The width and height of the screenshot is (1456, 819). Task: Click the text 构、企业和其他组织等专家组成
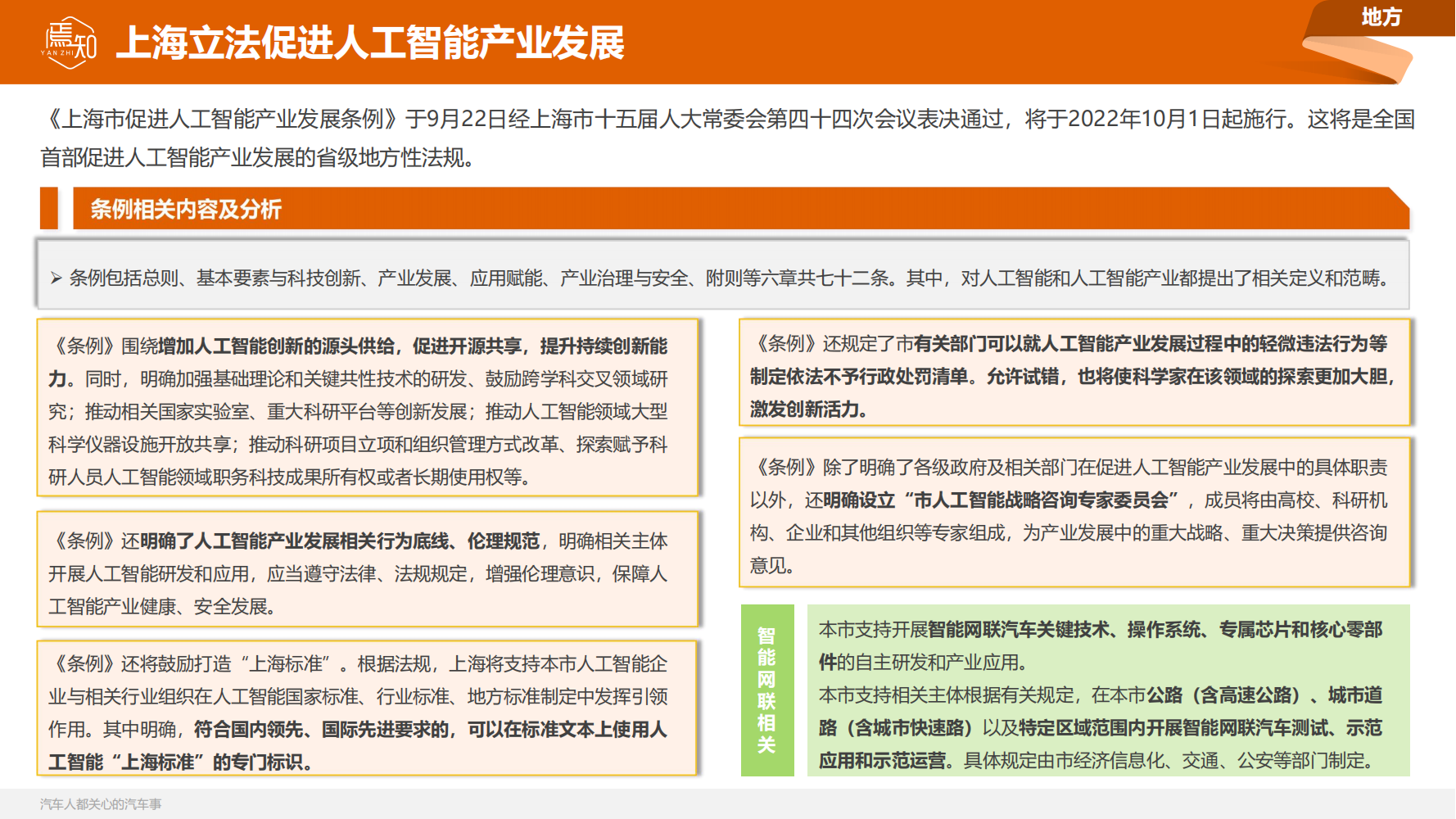point(877,532)
